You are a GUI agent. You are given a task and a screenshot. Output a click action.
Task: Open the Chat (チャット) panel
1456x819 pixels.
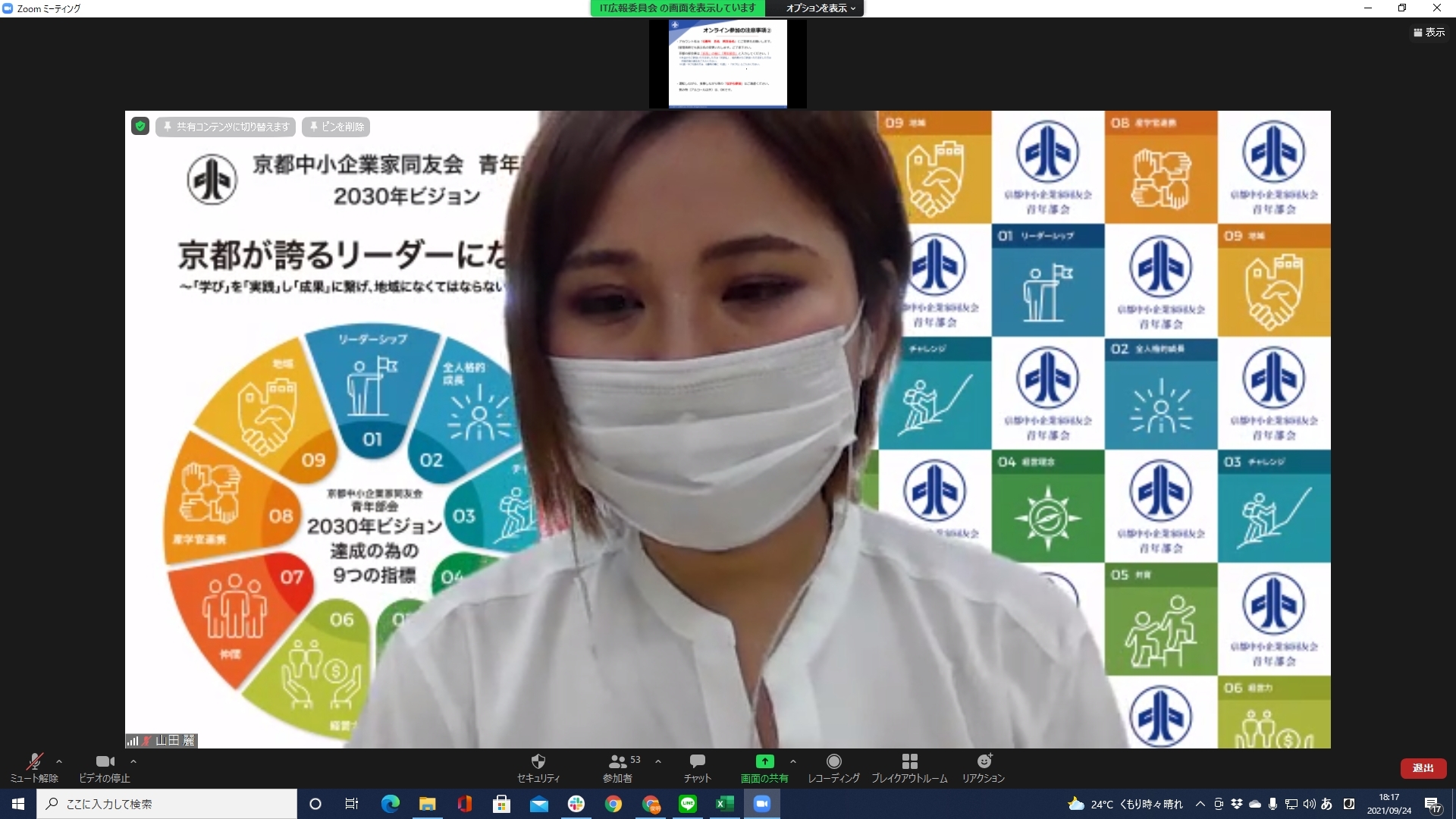(x=698, y=767)
